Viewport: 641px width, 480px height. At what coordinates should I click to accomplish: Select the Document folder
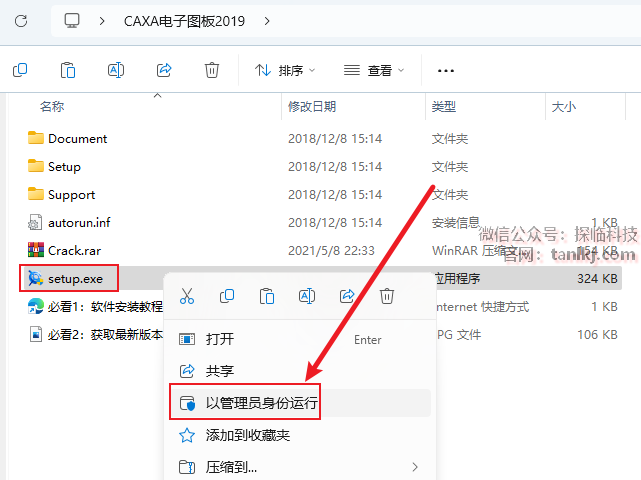coord(77,139)
